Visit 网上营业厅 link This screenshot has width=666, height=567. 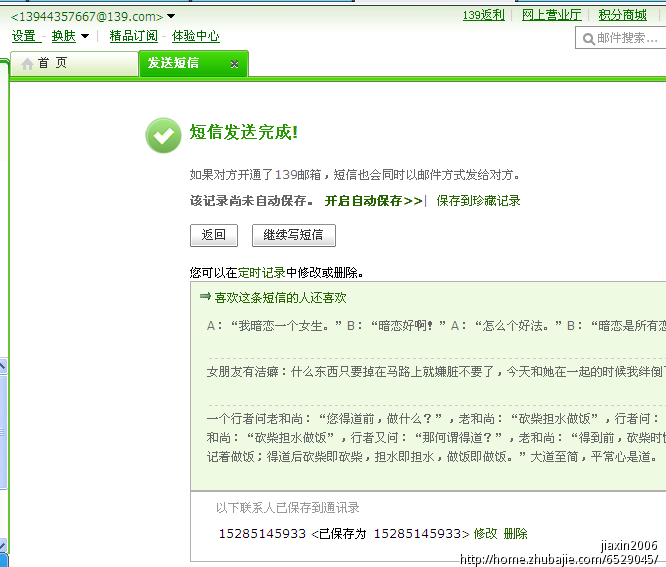[551, 15]
